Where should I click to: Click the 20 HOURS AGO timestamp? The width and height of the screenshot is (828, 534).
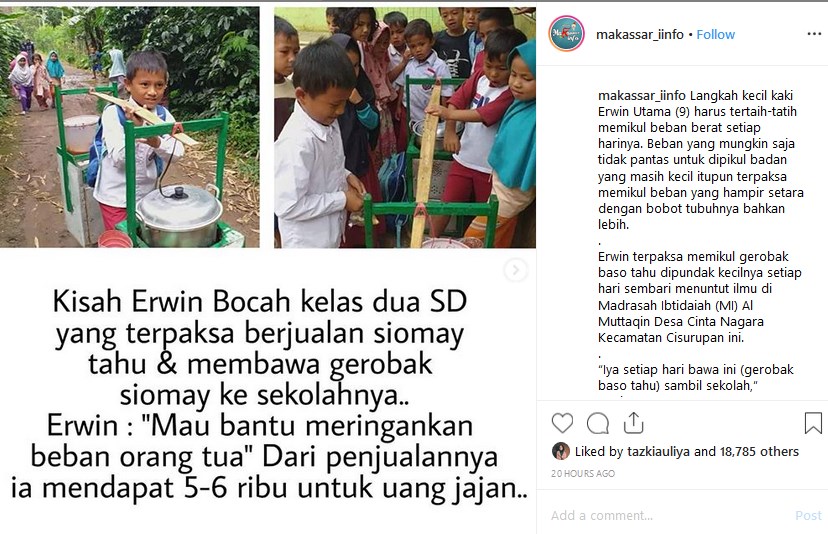tap(583, 473)
